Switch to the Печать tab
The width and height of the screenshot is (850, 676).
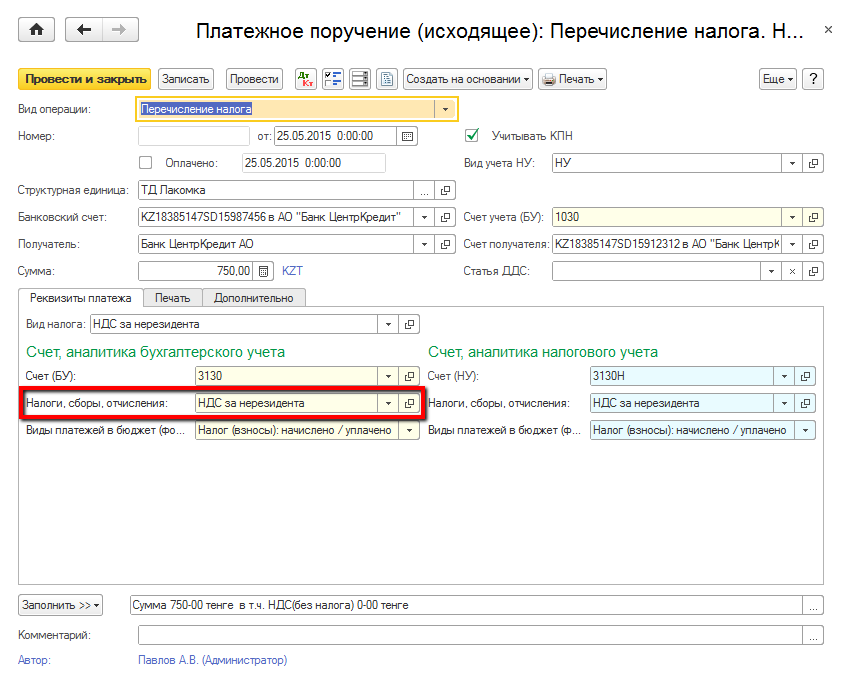click(172, 297)
